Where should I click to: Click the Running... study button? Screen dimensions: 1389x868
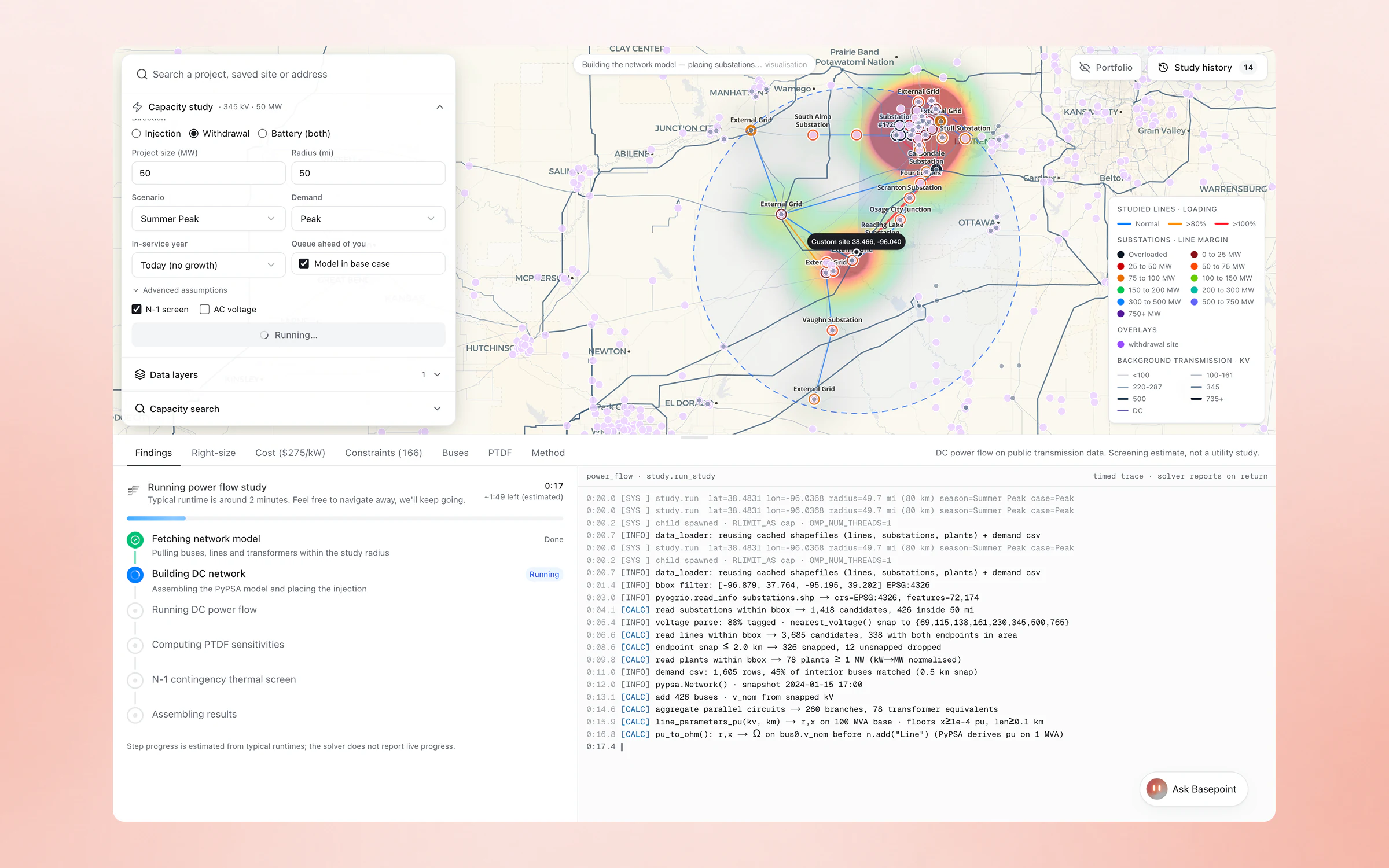click(x=288, y=335)
